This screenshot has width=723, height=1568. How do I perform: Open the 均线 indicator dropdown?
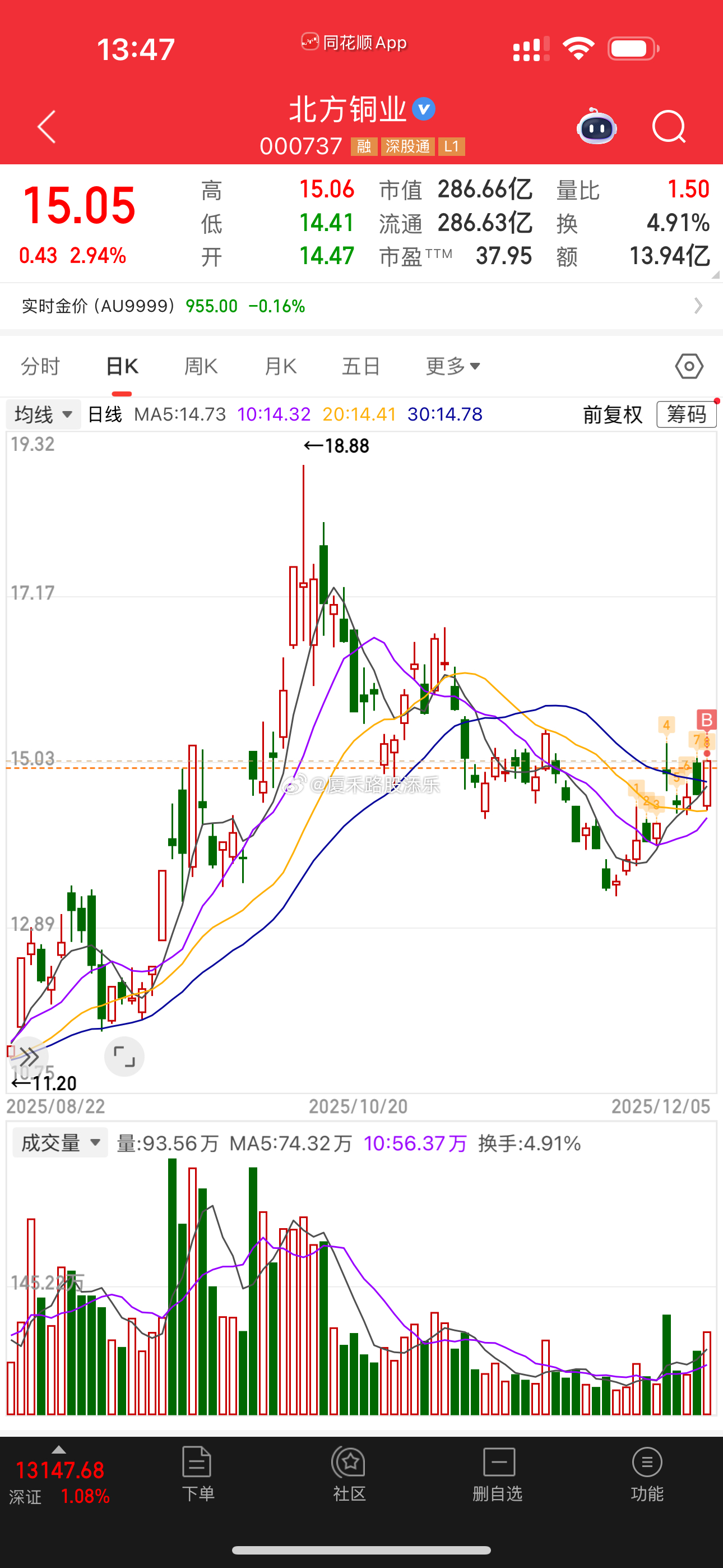tap(43, 414)
